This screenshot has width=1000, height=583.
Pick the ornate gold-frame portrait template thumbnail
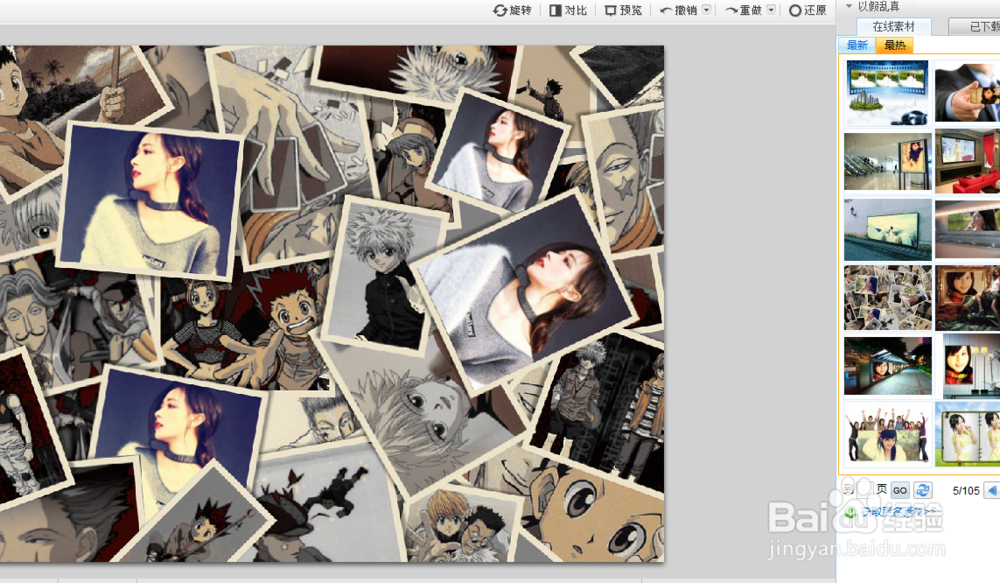(967, 298)
